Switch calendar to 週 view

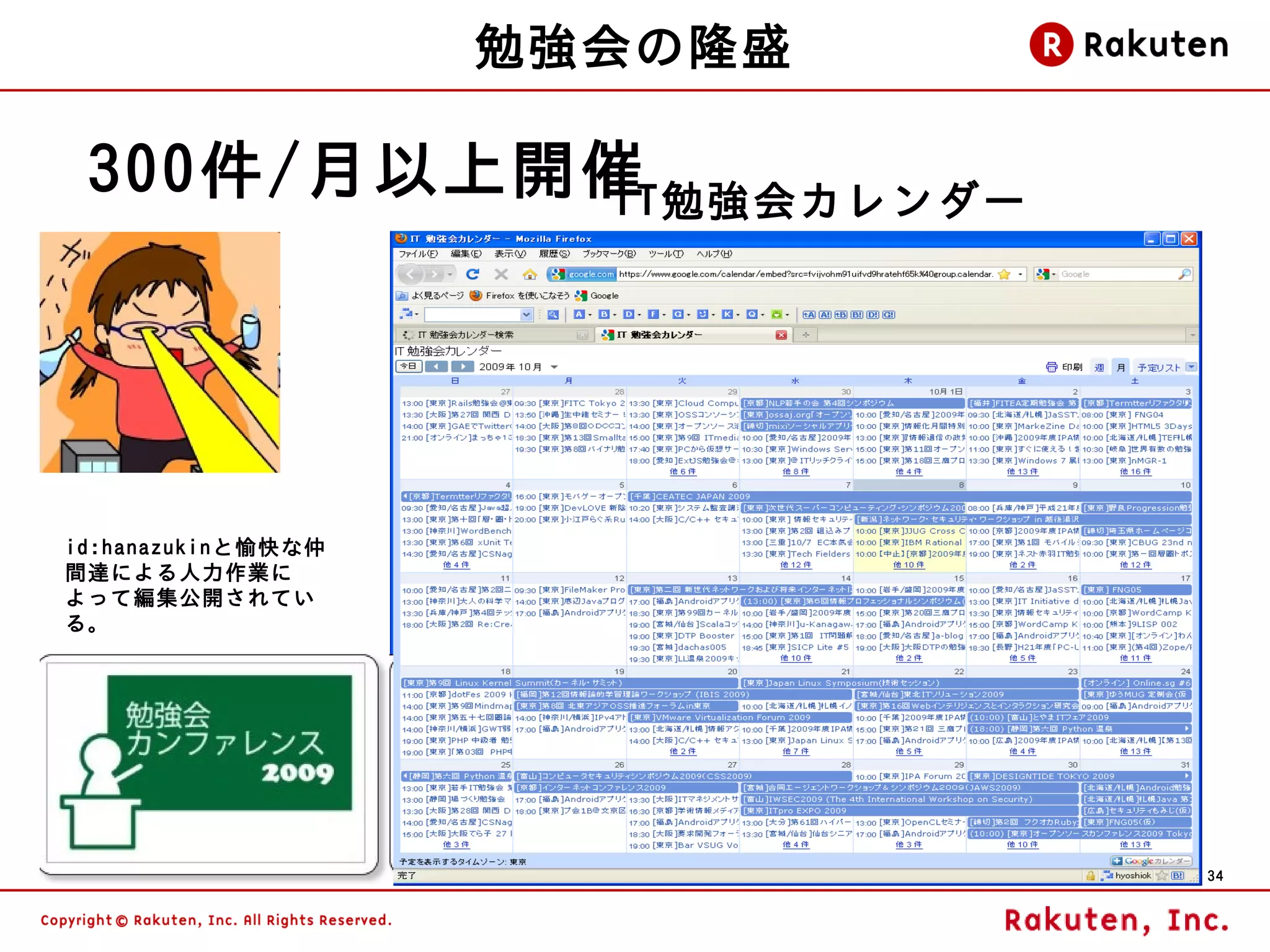(x=1099, y=368)
